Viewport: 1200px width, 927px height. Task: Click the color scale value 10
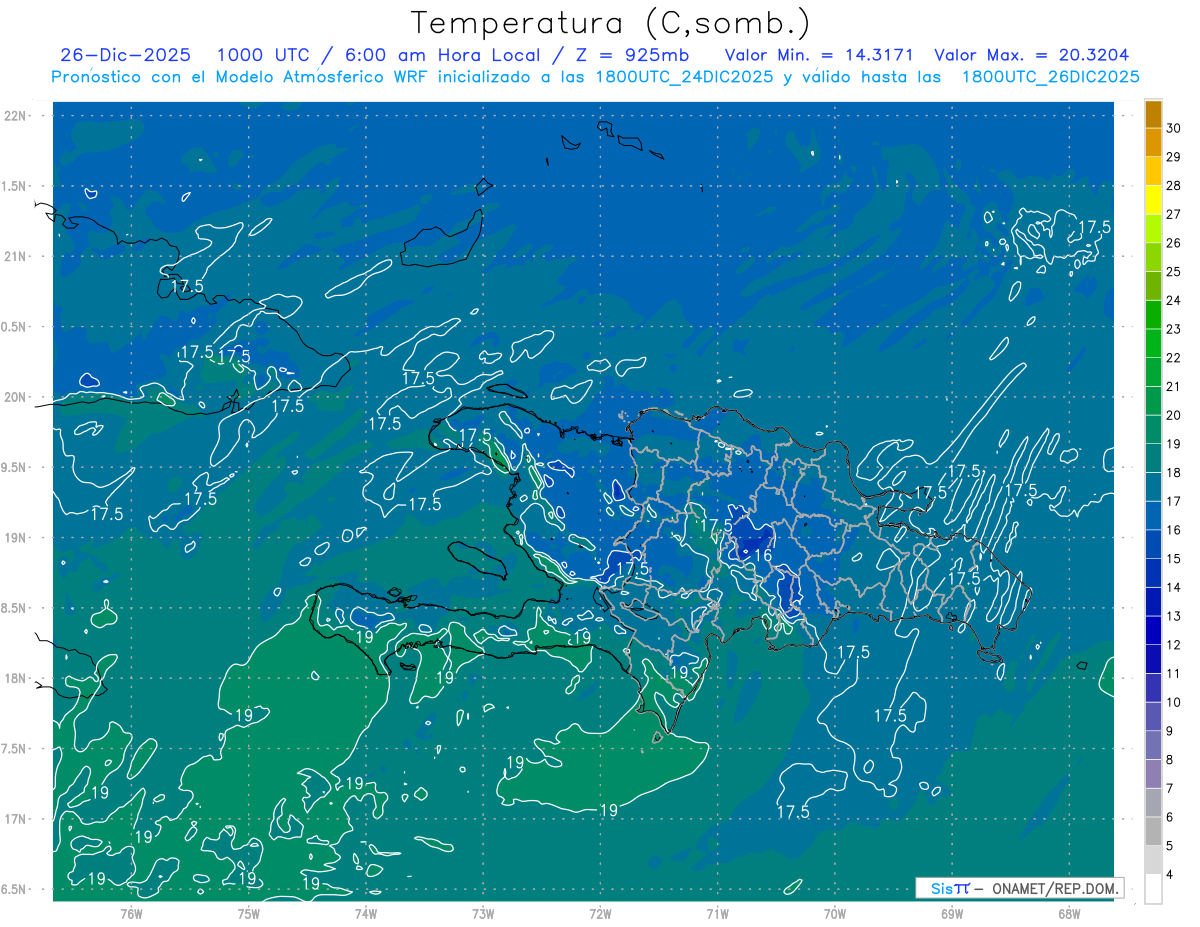tap(1174, 702)
